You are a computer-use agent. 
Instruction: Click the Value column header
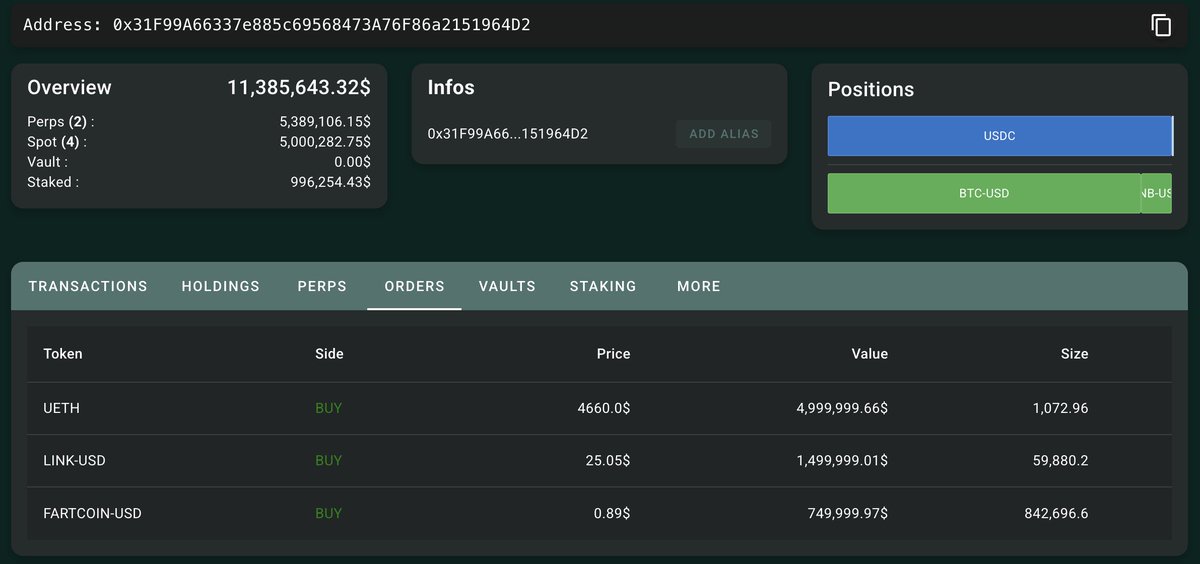point(870,354)
